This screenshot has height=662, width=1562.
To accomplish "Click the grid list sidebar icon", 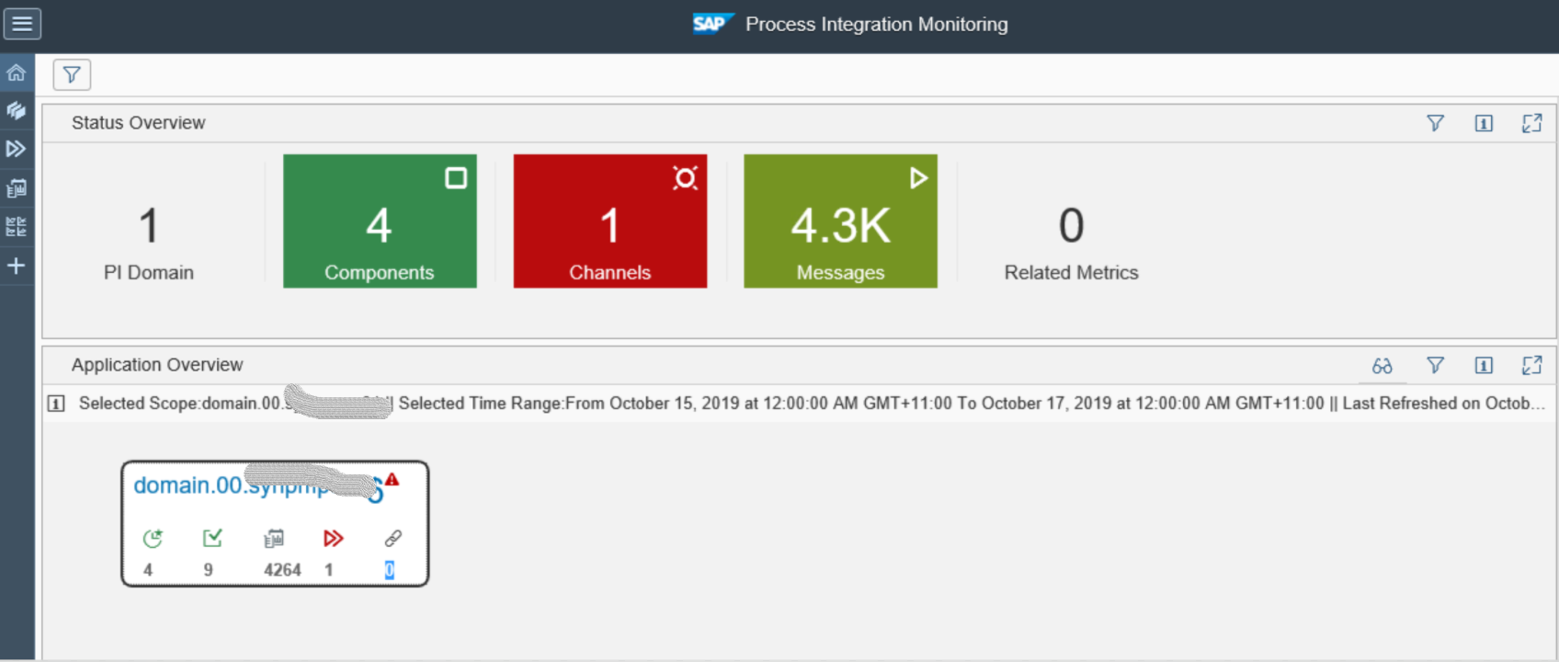I will click(16, 227).
